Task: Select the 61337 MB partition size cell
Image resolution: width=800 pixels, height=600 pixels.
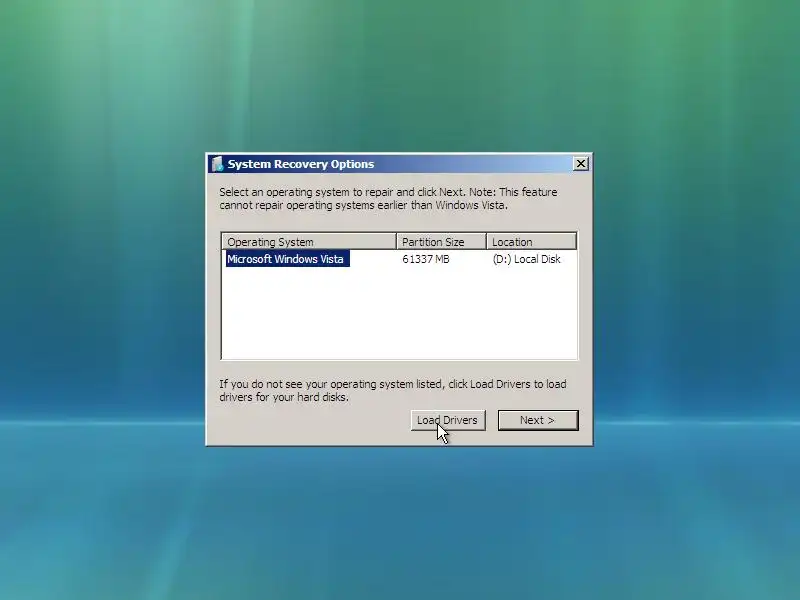Action: (426, 259)
